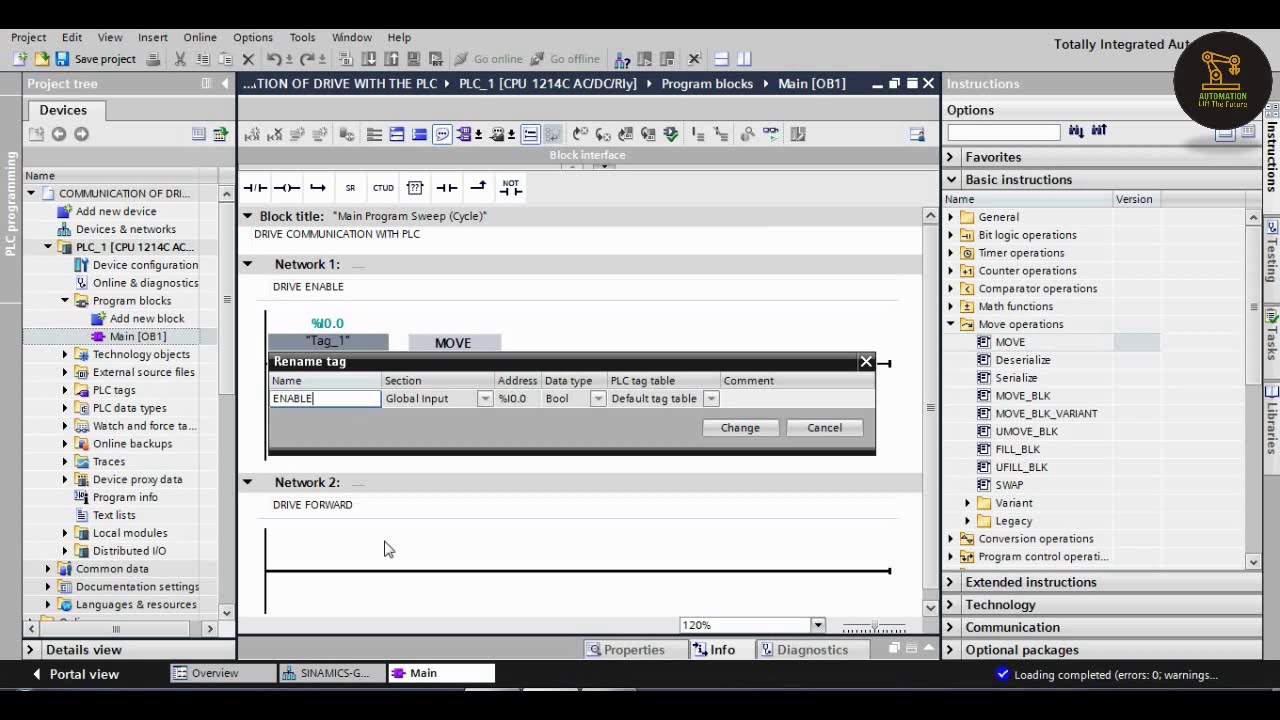This screenshot has width=1280, height=720.
Task: Navigate forward in the project tree
Action: (81, 134)
